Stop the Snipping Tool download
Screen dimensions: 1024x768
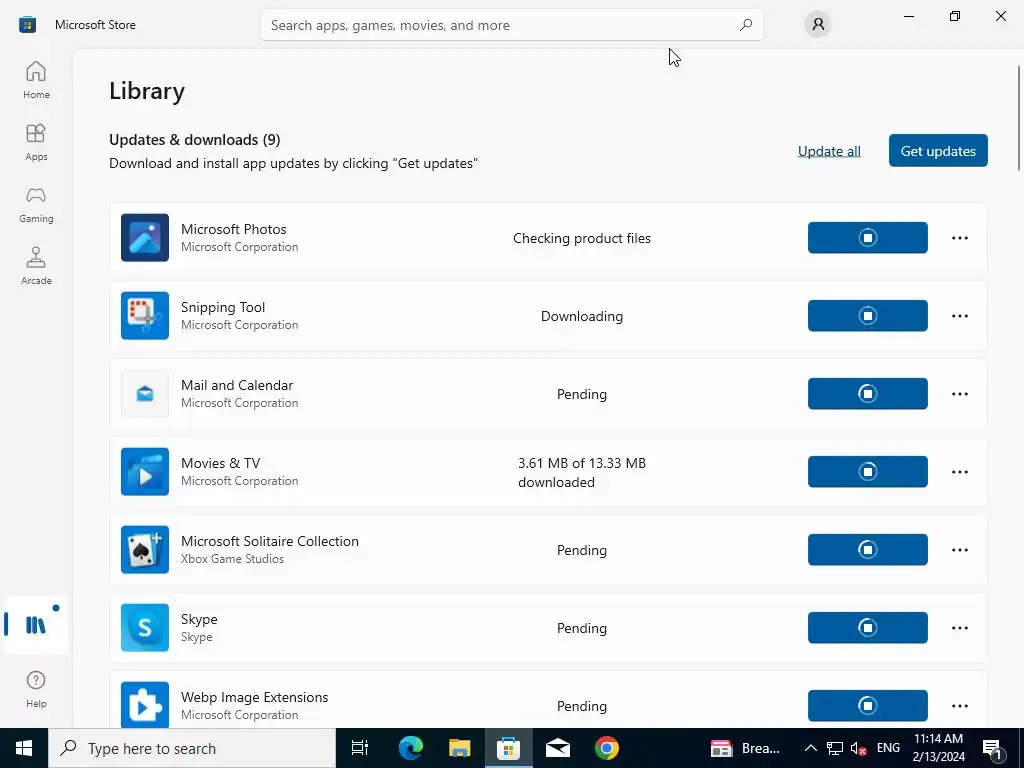pyautogui.click(x=867, y=315)
